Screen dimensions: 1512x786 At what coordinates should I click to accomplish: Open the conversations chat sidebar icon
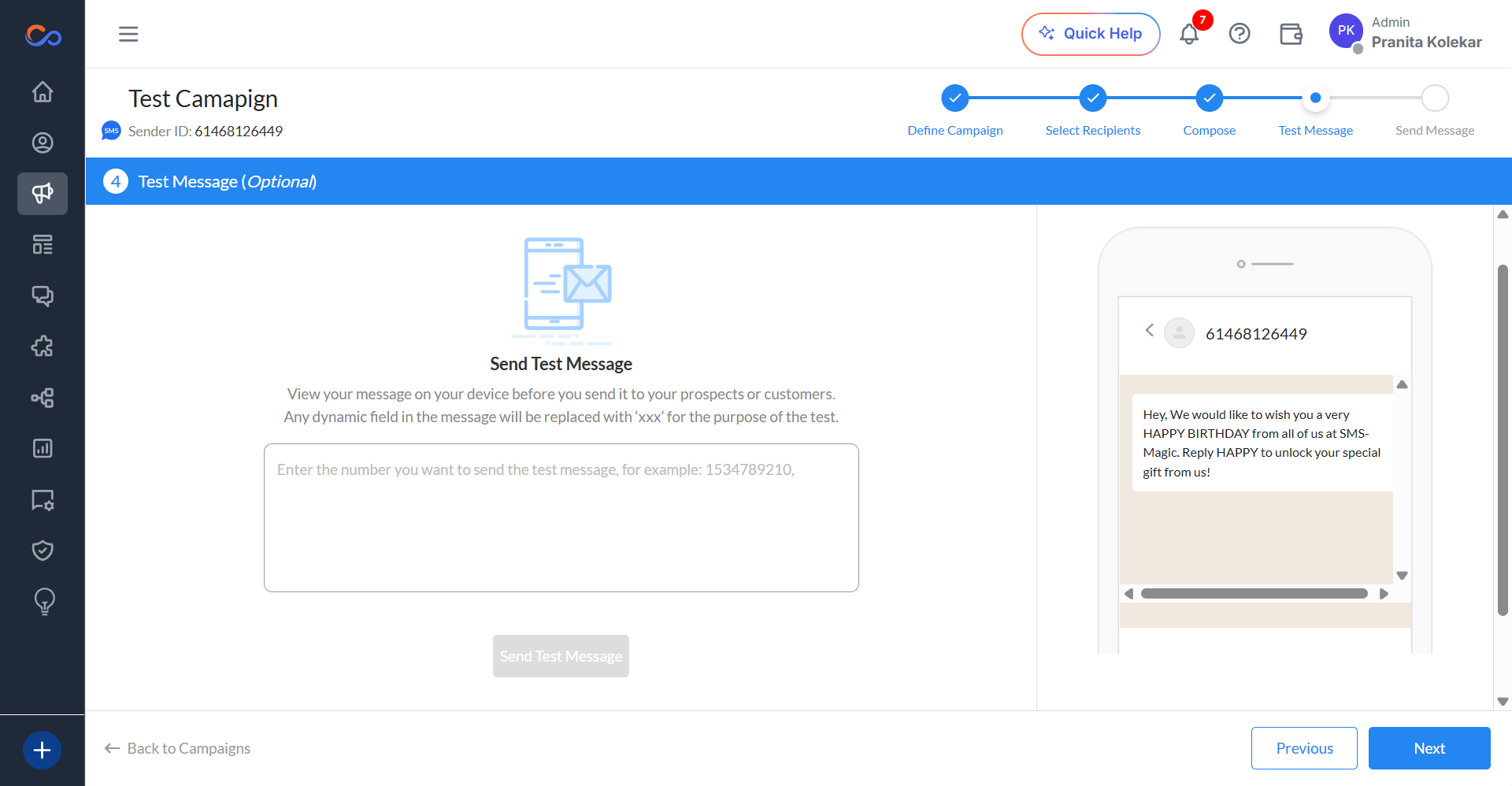[x=43, y=295]
